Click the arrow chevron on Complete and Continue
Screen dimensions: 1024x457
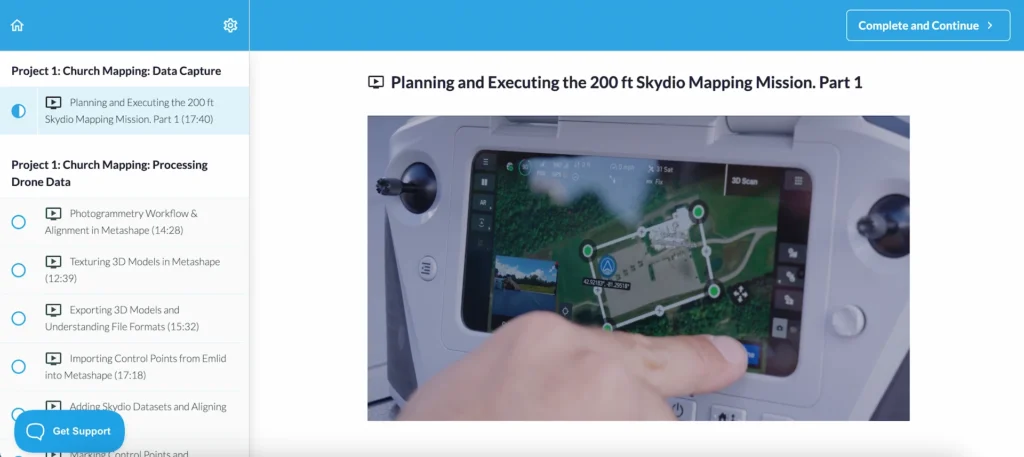pyautogui.click(x=989, y=25)
